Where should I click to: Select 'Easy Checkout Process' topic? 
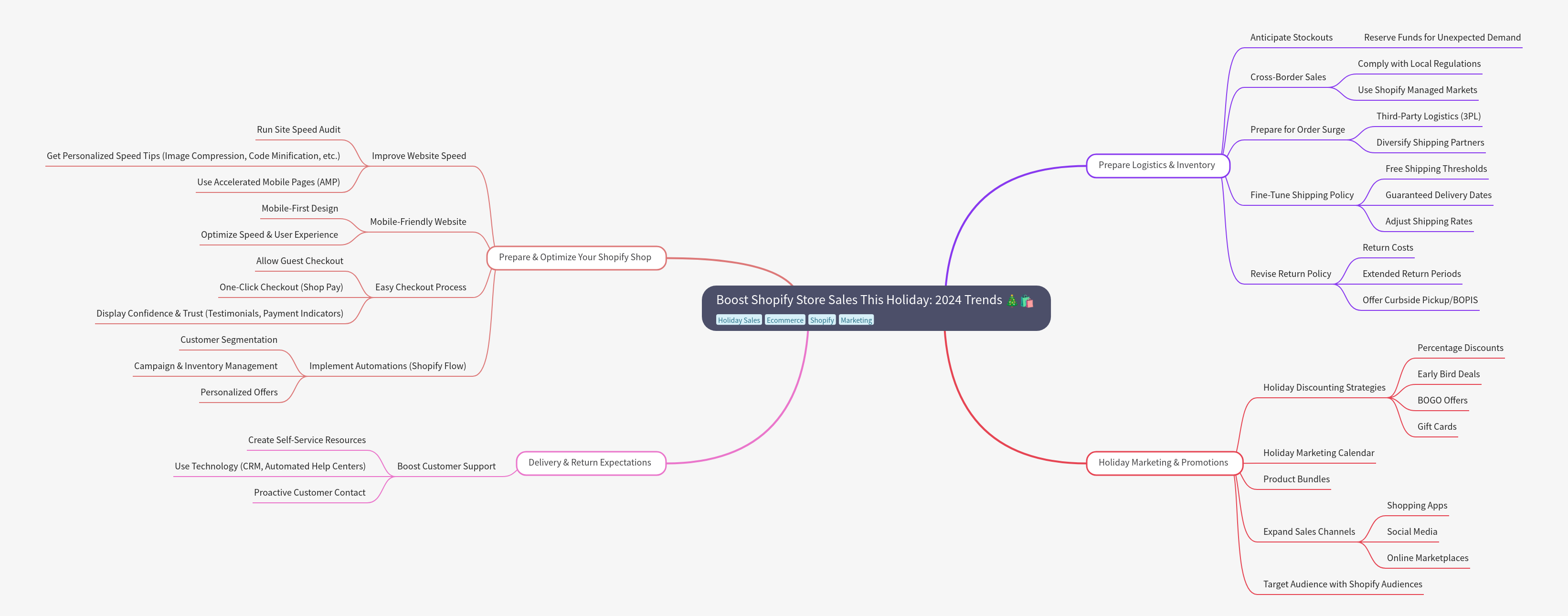(x=421, y=287)
